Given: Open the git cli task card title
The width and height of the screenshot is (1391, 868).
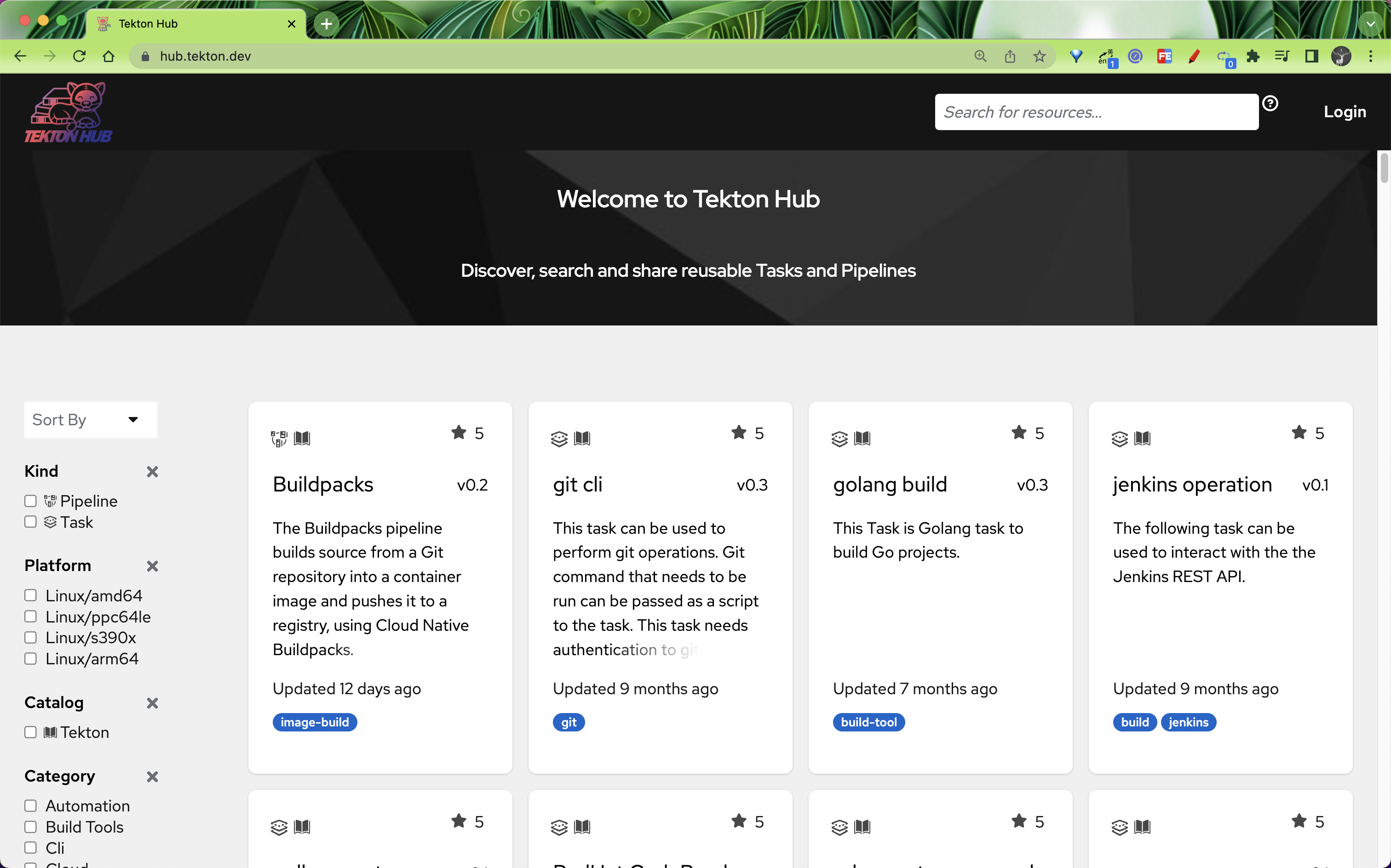Looking at the screenshot, I should pyautogui.click(x=578, y=485).
